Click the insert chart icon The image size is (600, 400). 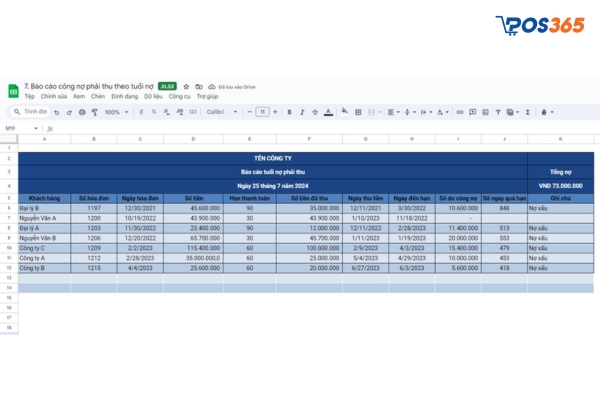[x=486, y=112]
